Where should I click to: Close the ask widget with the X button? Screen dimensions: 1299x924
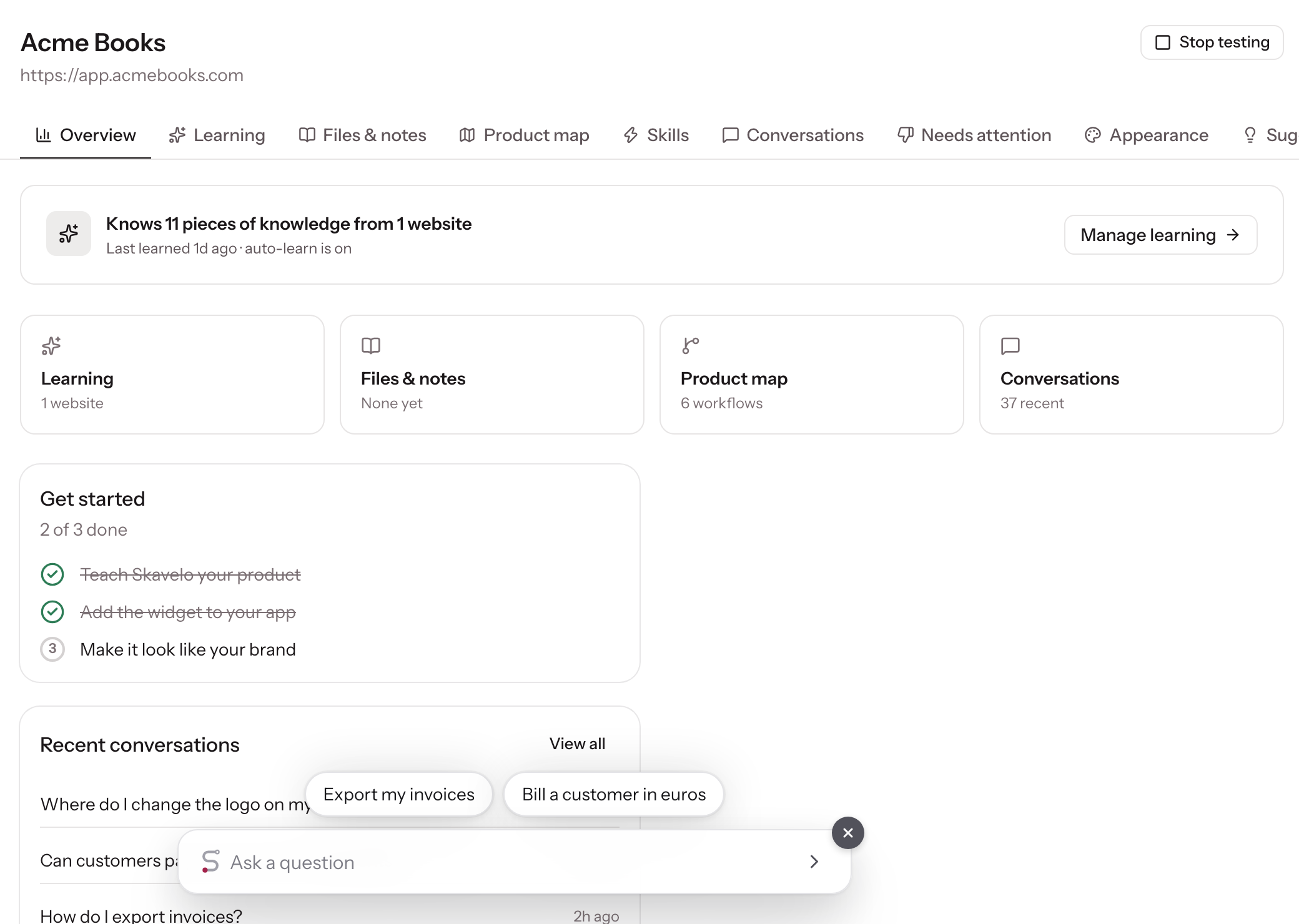[x=848, y=833]
